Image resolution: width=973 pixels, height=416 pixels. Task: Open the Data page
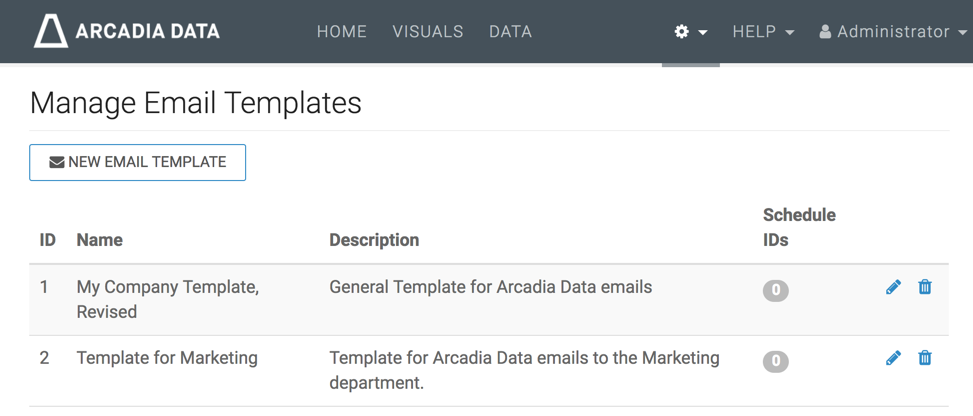click(510, 32)
